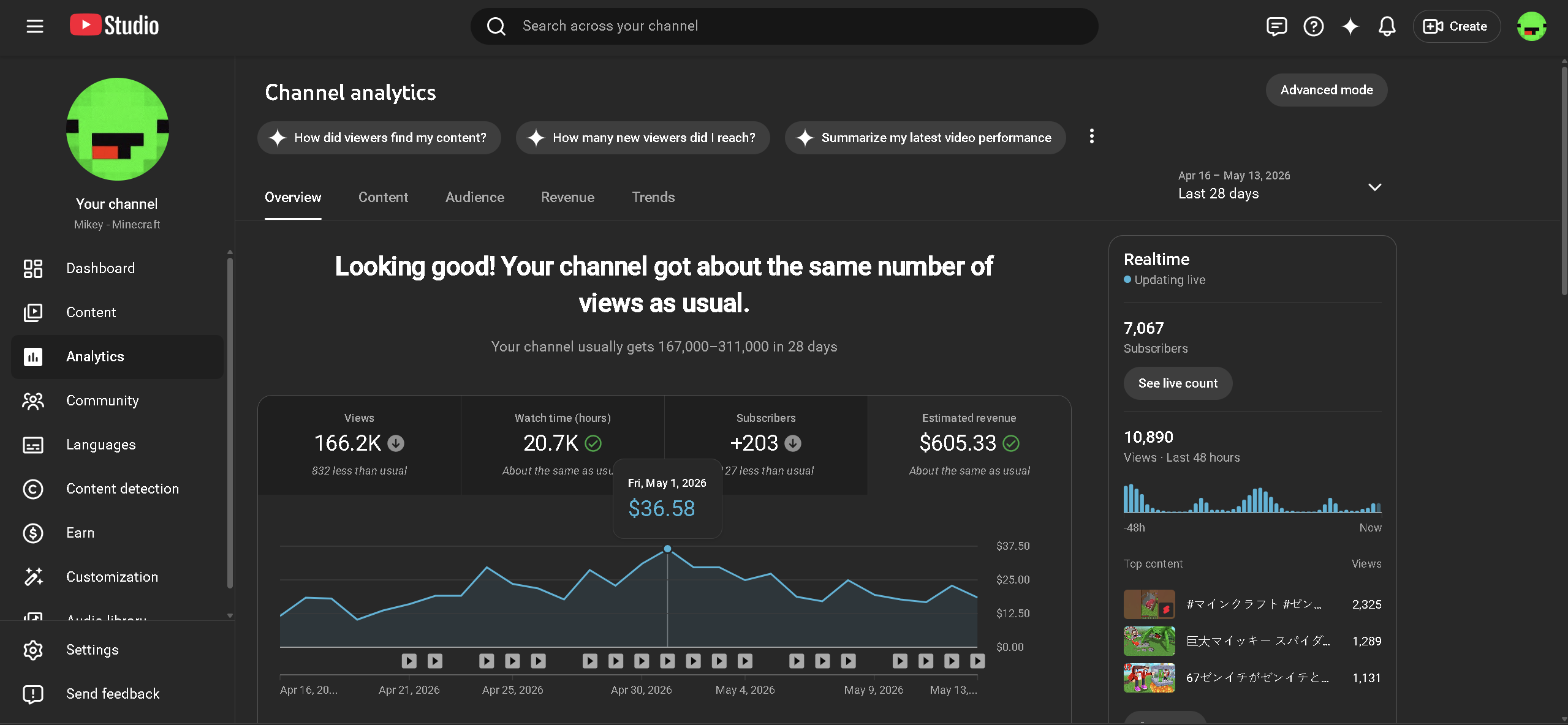
Task: Click the sparkle Ask Studio icon in the header
Action: (x=1350, y=26)
